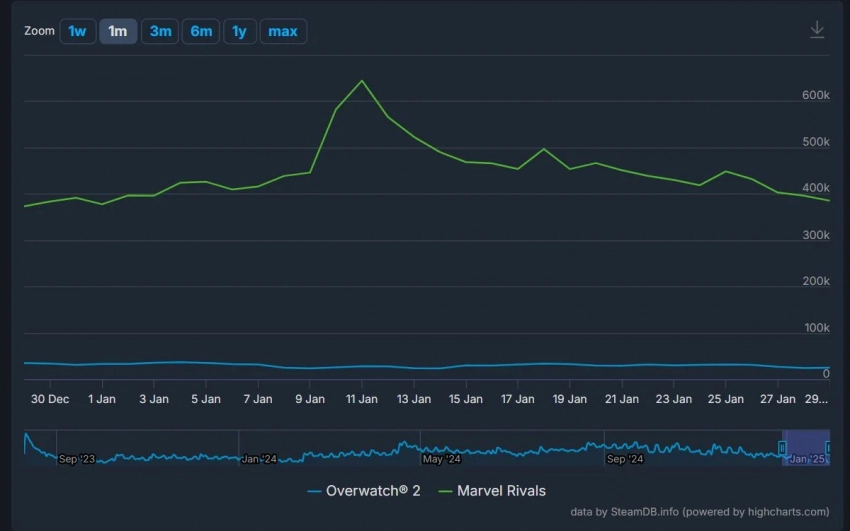Click the highlighted Jan '25 navigator window
Screen dimensions: 850x531
pos(806,447)
